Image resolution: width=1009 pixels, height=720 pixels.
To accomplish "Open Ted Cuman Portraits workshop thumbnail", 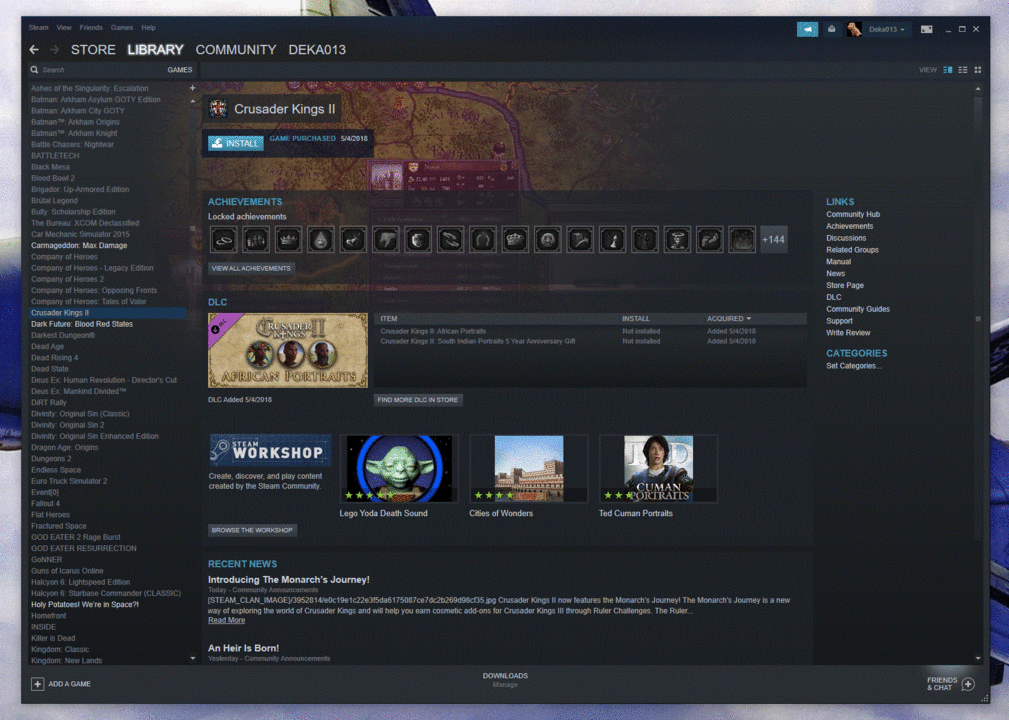I will pos(658,468).
